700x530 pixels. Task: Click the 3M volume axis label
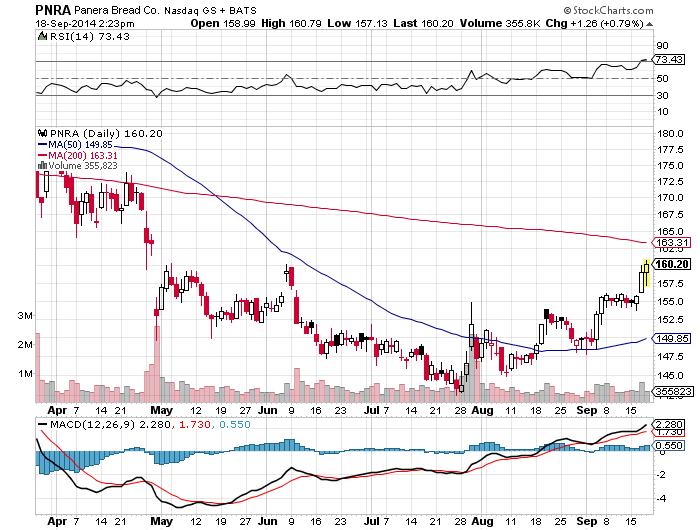(x=25, y=316)
